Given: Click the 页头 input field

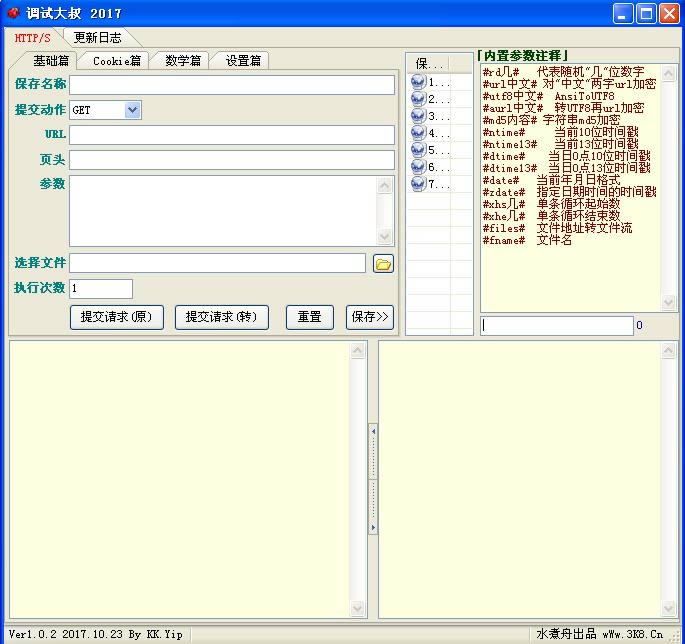Looking at the screenshot, I should point(232,160).
